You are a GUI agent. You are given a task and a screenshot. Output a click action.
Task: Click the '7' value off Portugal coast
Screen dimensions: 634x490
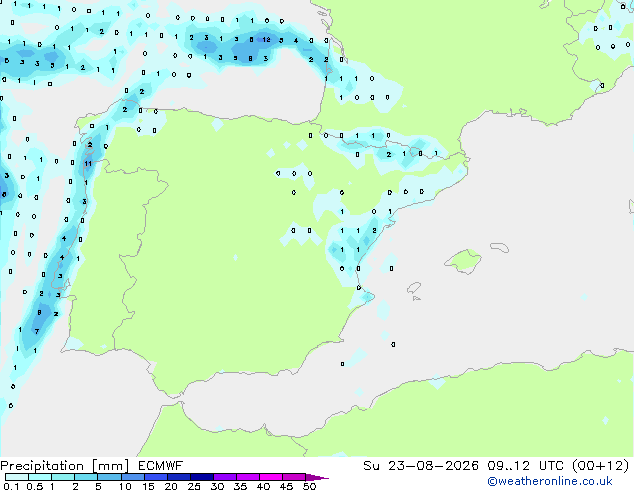(x=37, y=332)
